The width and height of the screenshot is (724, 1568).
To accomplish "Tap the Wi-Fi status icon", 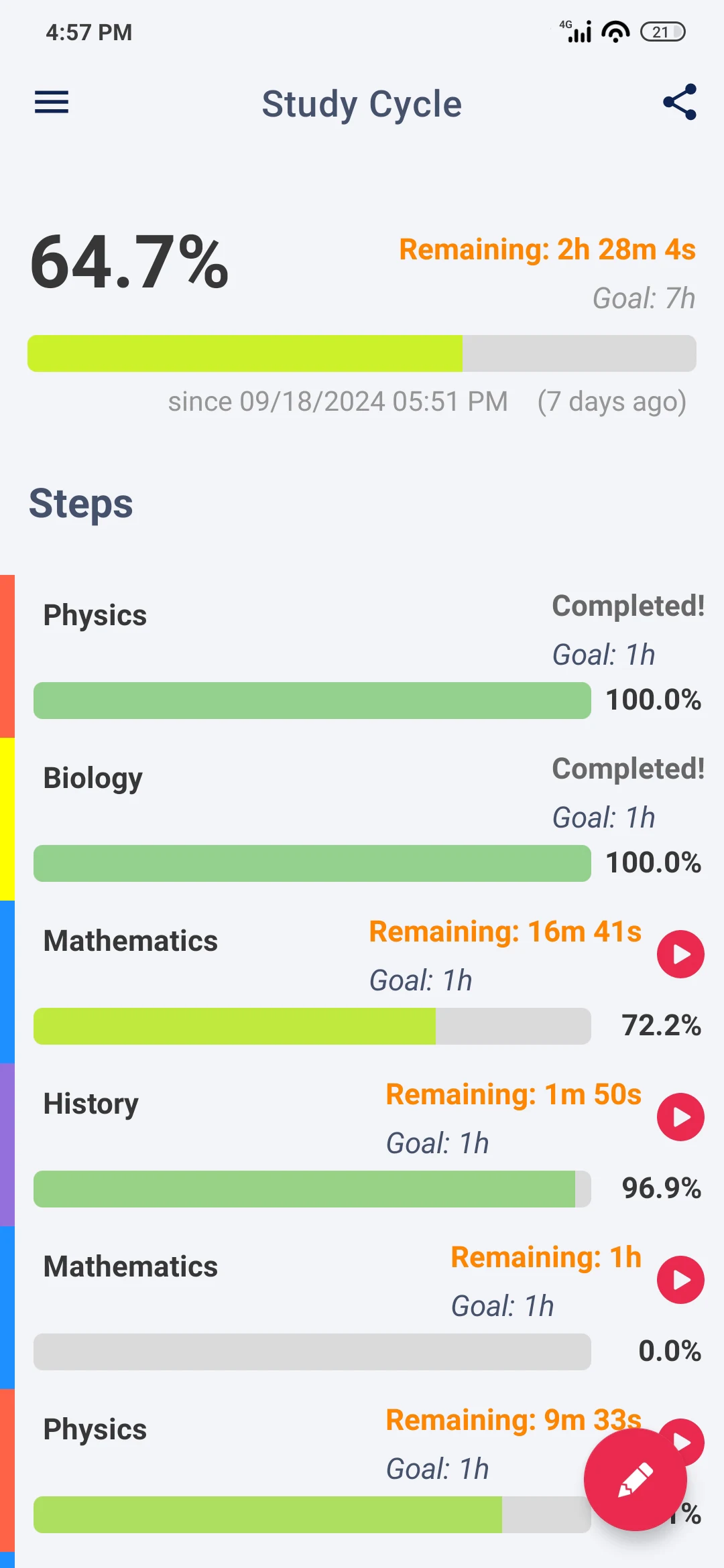I will (615, 31).
